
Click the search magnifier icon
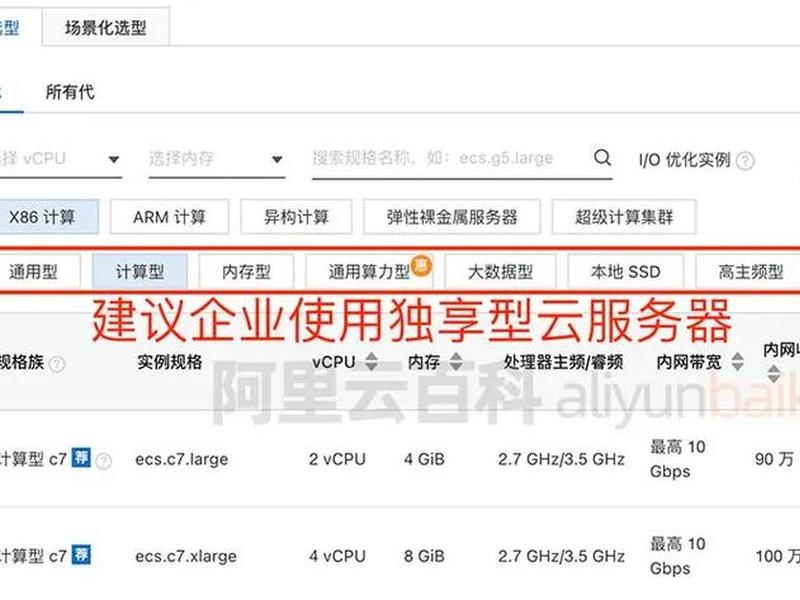pos(602,158)
